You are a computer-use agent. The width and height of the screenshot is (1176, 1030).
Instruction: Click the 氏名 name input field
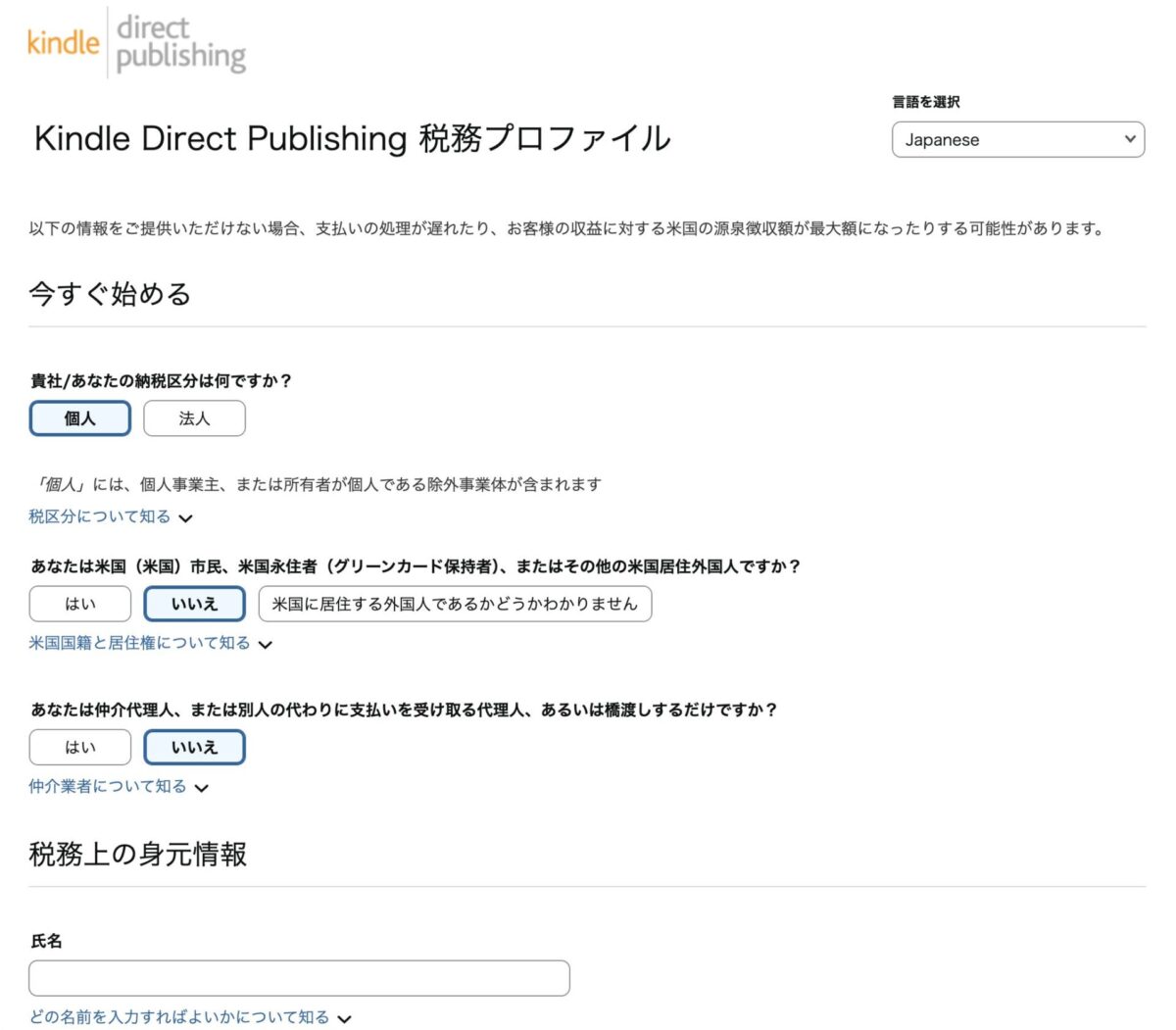click(299, 978)
